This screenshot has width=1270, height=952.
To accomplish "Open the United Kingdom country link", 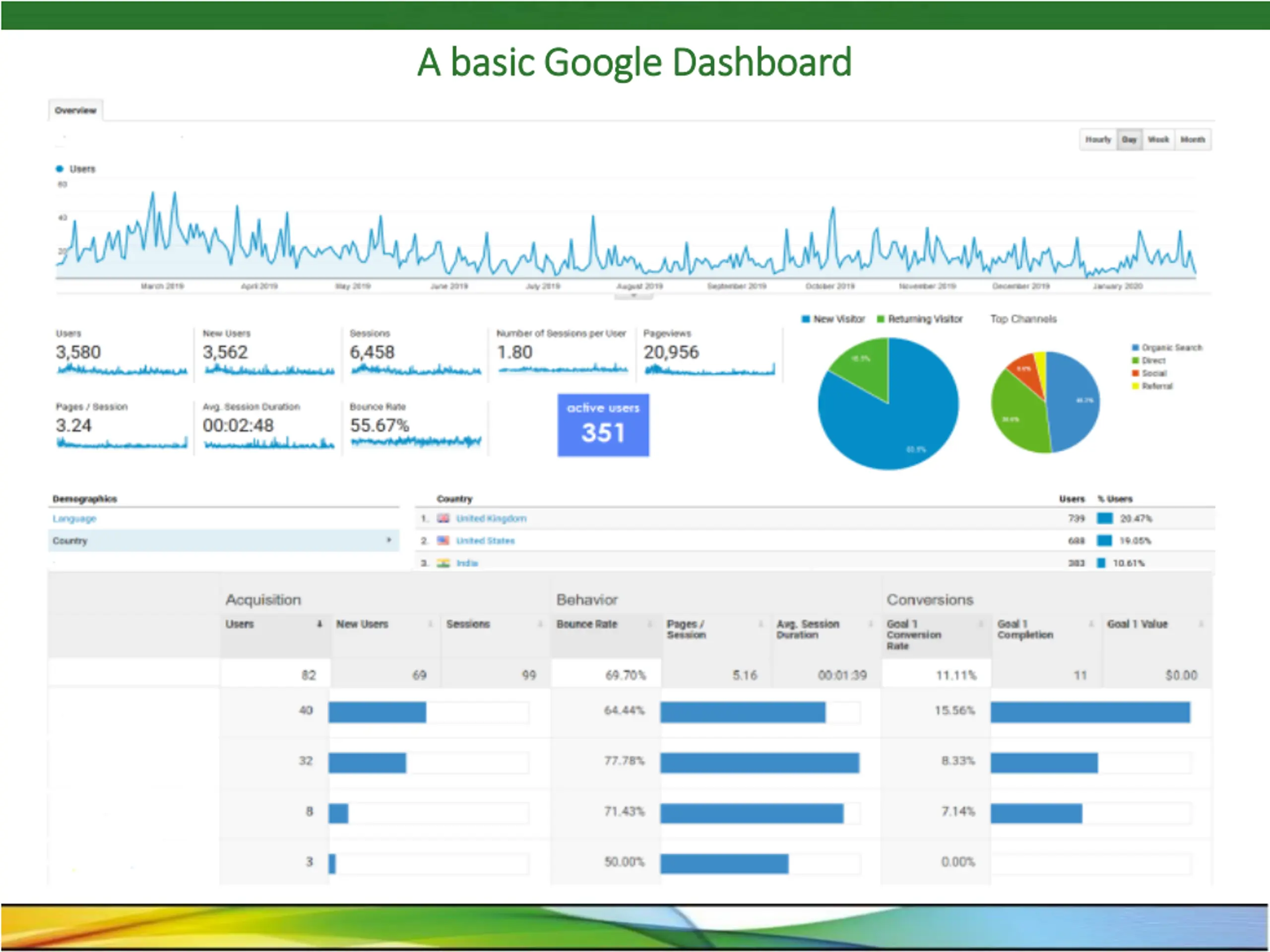I will 492,519.
